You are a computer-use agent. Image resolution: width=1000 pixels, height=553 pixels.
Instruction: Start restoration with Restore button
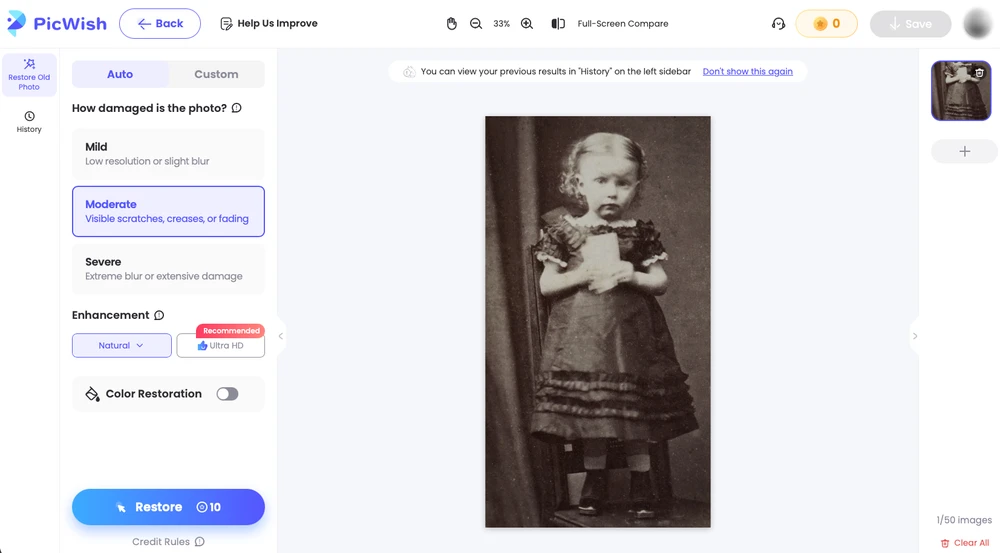tap(168, 507)
